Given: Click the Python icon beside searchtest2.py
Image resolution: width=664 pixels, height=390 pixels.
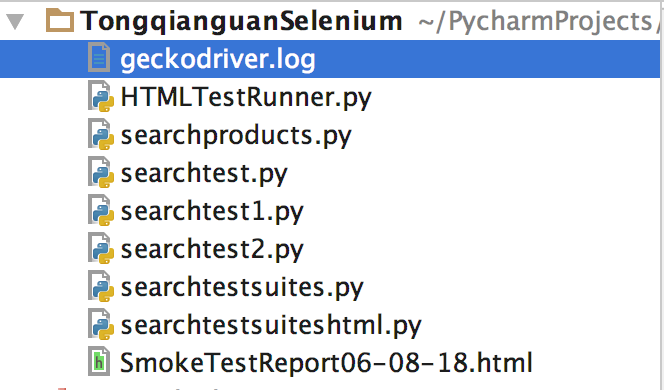Looking at the screenshot, I should coord(100,249).
